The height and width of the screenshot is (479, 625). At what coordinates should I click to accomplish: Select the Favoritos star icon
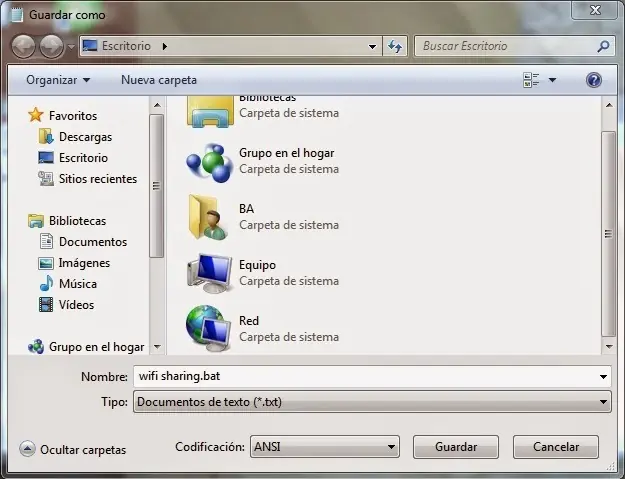tap(35, 115)
